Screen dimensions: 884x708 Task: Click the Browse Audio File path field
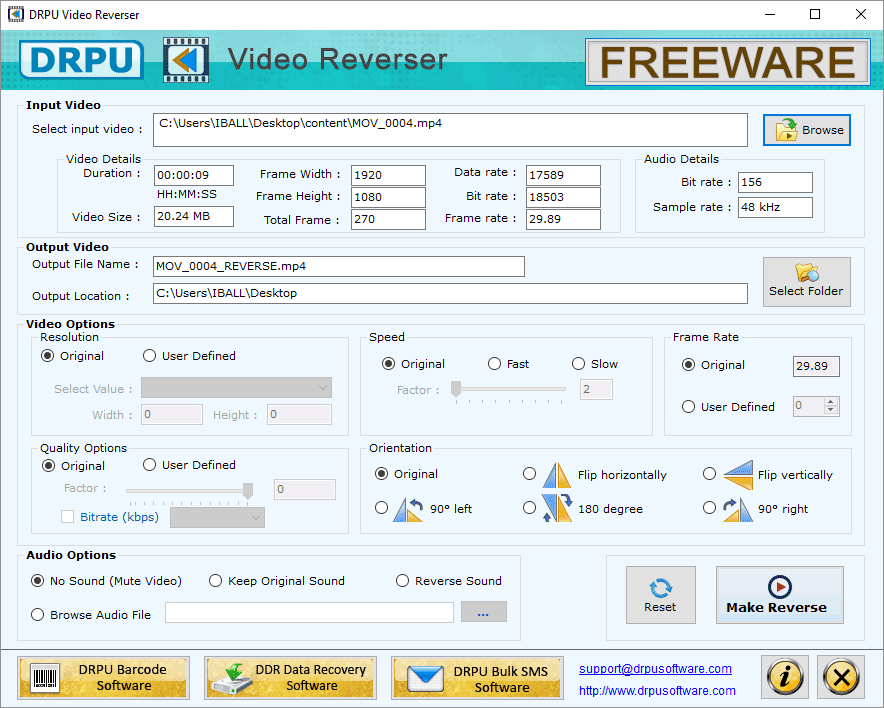coord(309,613)
